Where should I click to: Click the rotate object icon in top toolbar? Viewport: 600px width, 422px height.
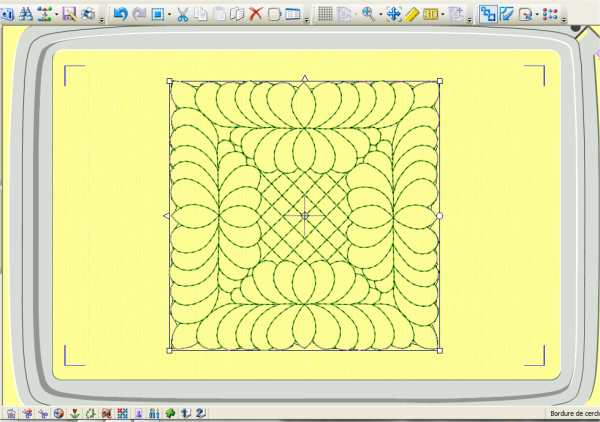(x=525, y=15)
